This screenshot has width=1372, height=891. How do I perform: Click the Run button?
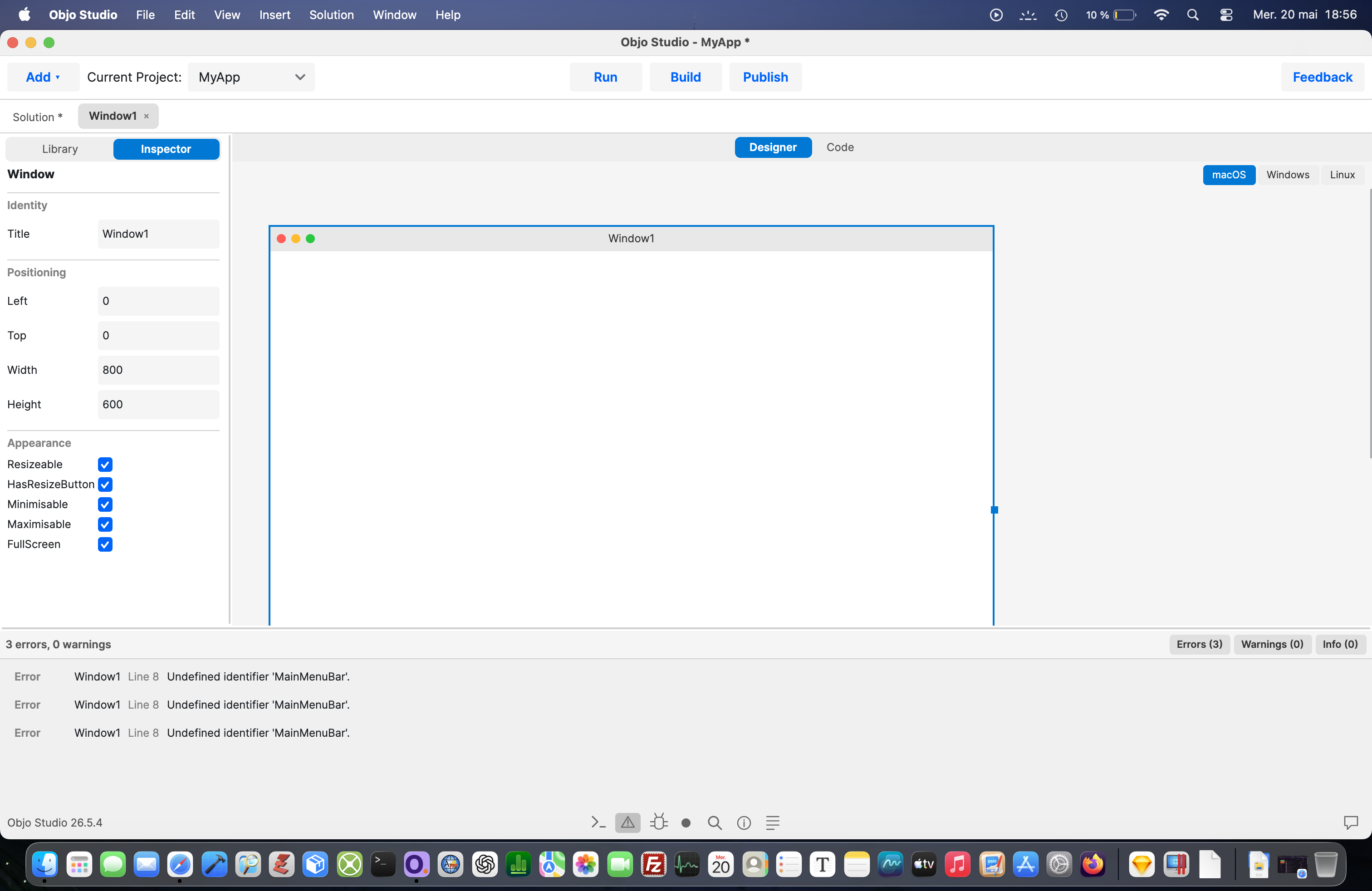pyautogui.click(x=605, y=77)
